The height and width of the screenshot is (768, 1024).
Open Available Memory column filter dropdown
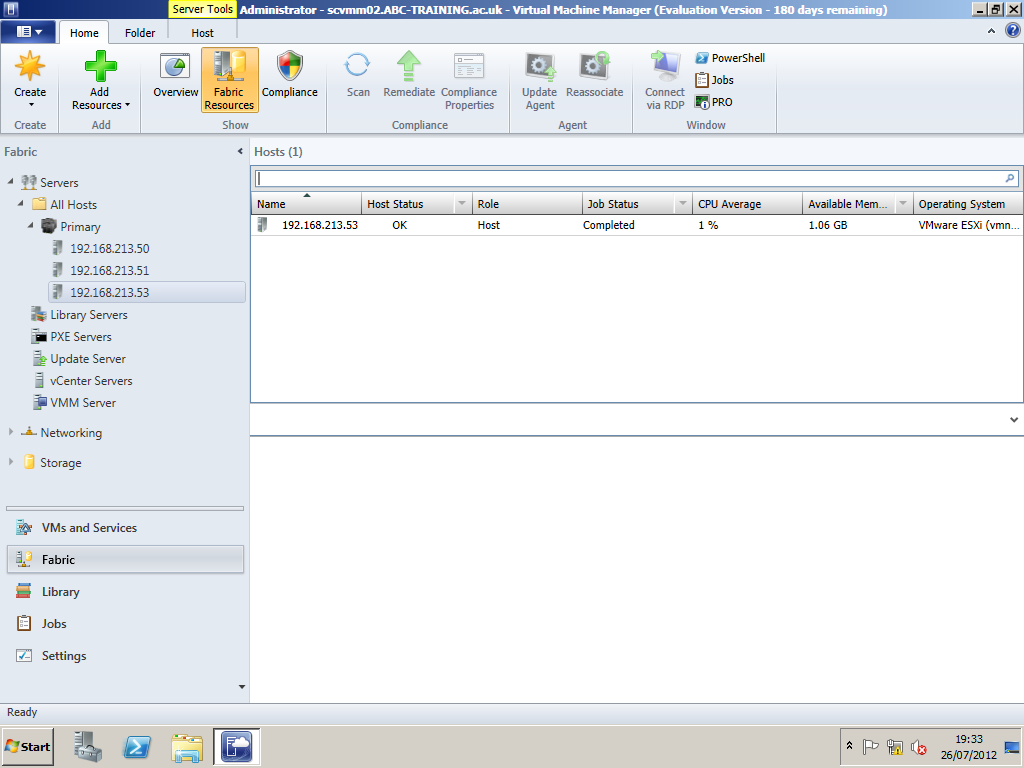pyautogui.click(x=903, y=204)
